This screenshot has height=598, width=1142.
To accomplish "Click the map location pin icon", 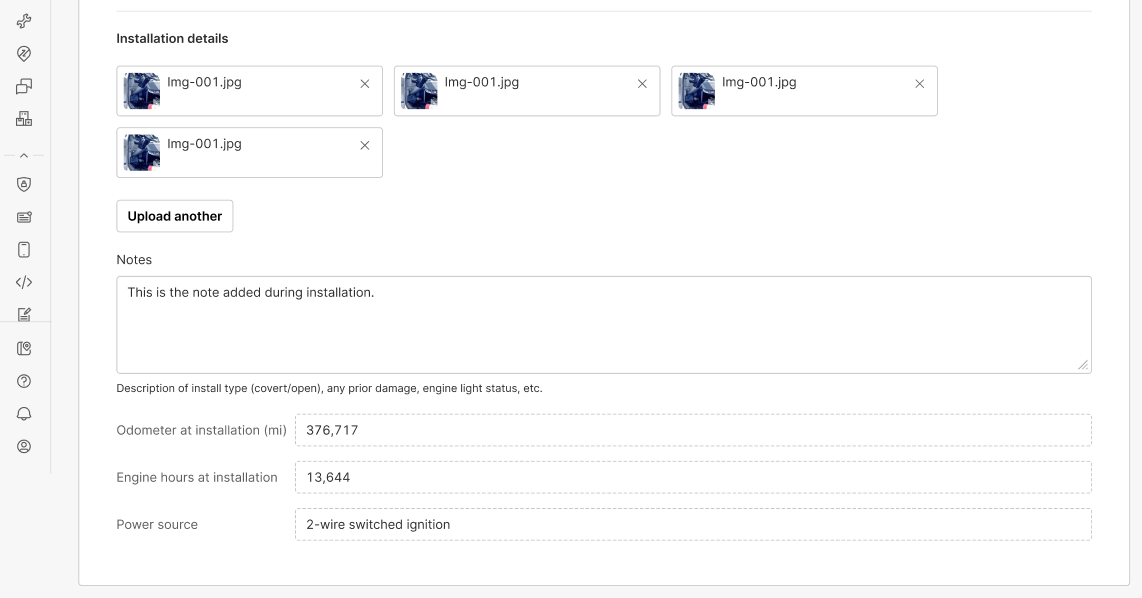I will pyautogui.click(x=24, y=348).
